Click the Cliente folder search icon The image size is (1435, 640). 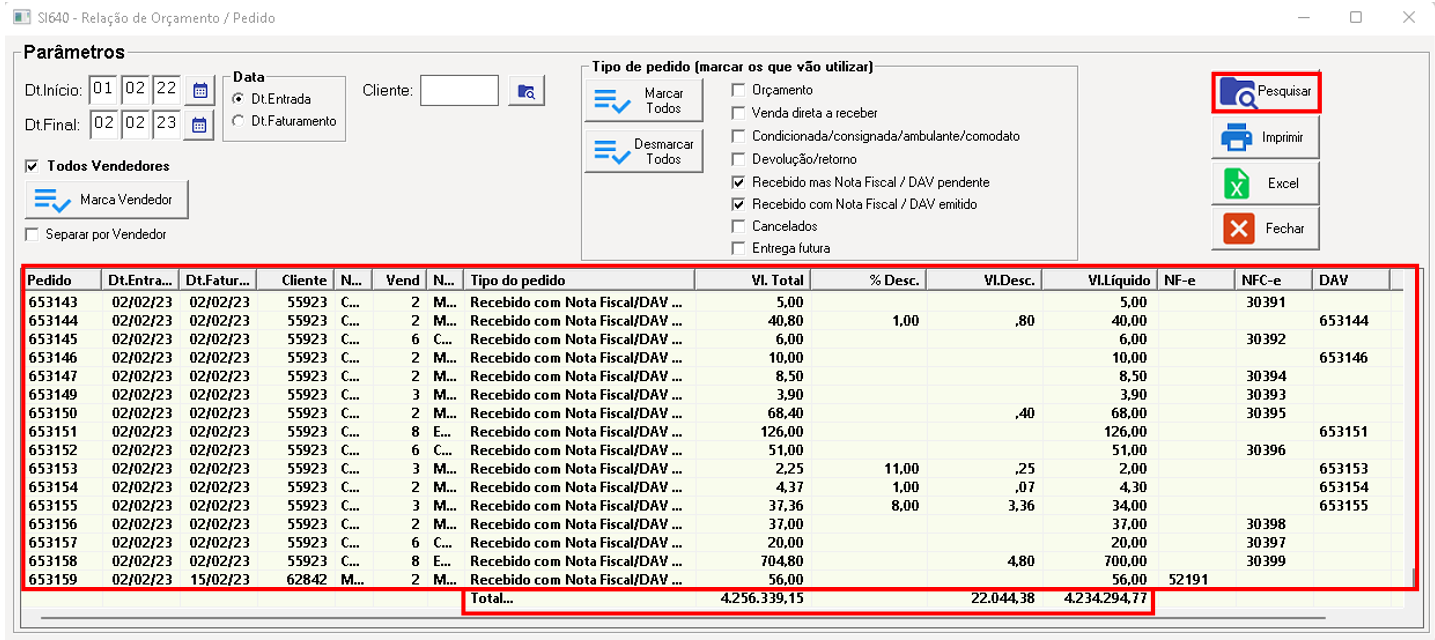(x=526, y=91)
